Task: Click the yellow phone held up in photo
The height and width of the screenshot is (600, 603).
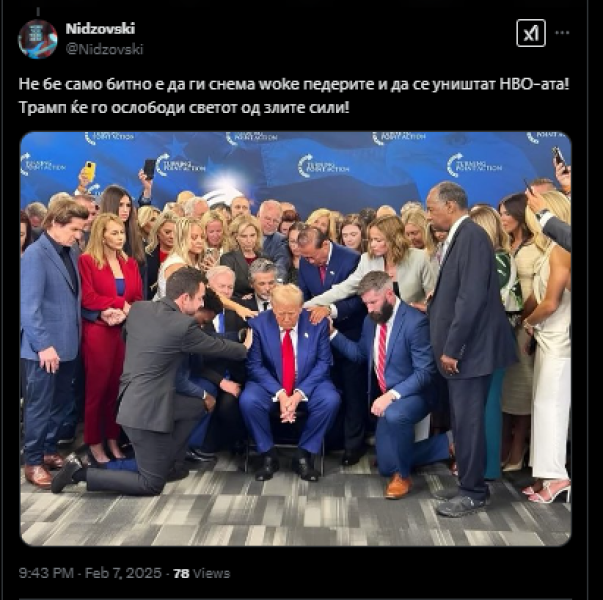Action: (89, 171)
